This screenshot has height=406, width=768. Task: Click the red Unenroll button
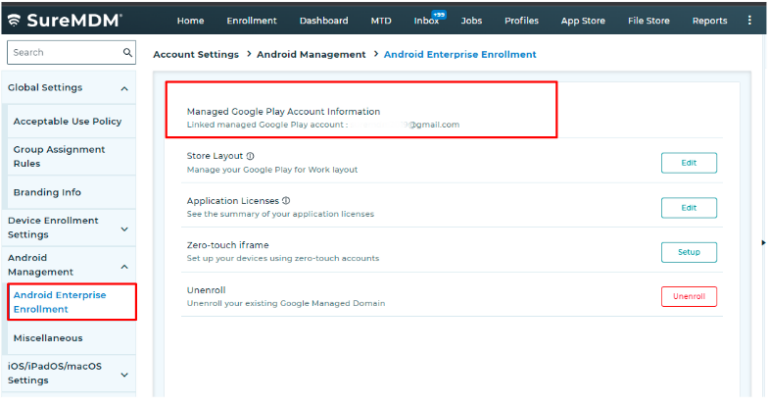click(689, 296)
